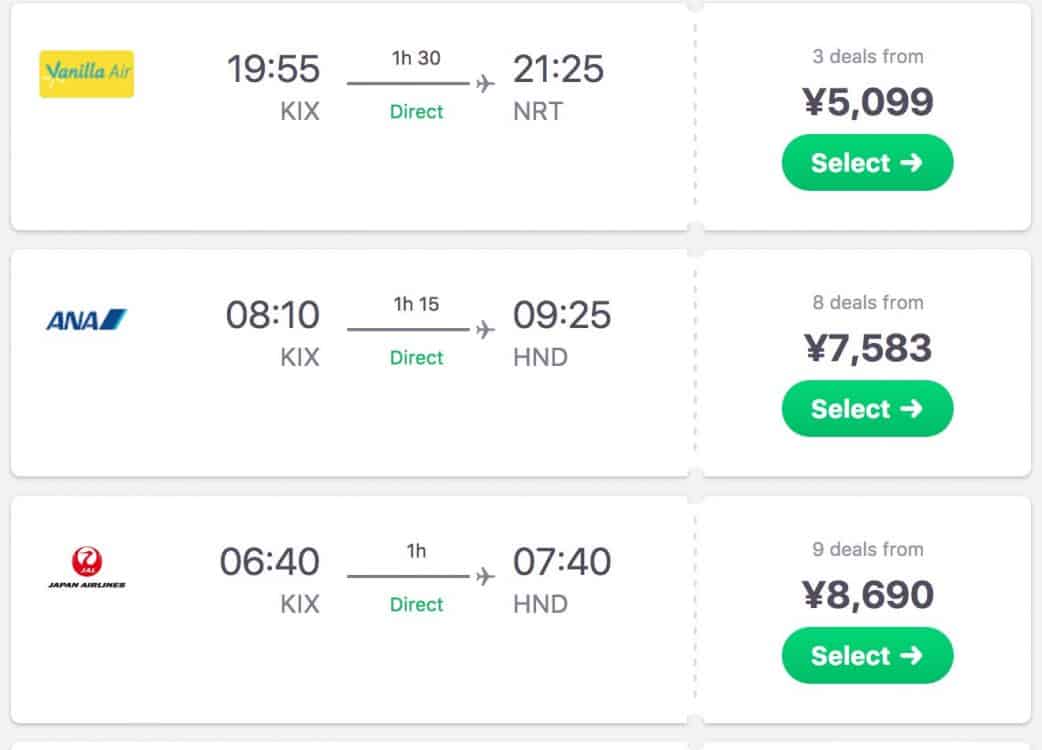Viewport: 1042px width, 750px height.
Task: Click the 21:25 NRT arrival time
Action: pos(558,70)
